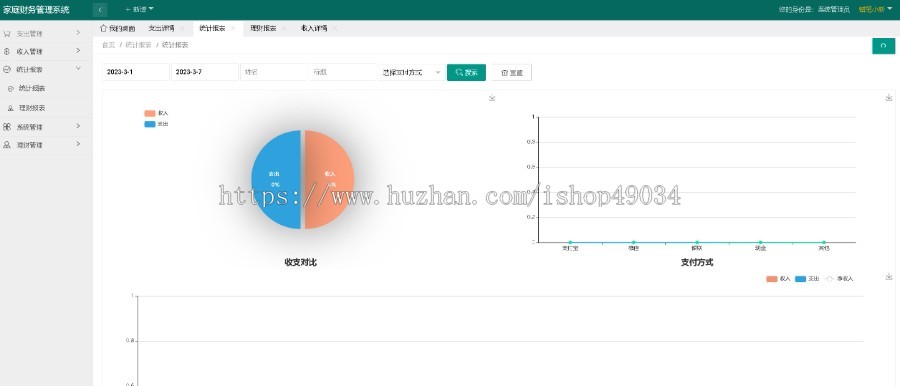Viewport: 900px width, 386px height.
Task: Click the start date field 2023-3-1
Action: pyautogui.click(x=135, y=72)
